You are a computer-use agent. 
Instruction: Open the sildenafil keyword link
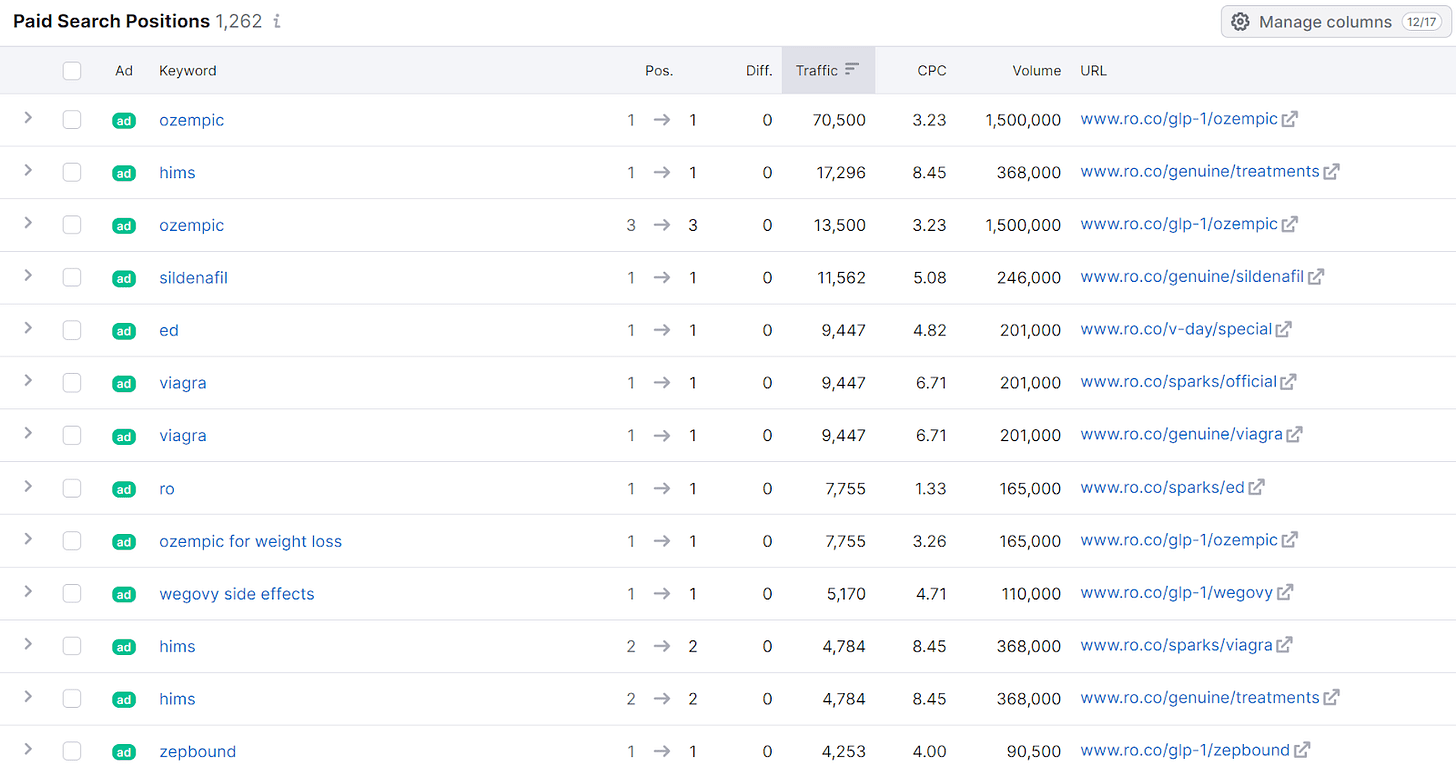click(193, 277)
